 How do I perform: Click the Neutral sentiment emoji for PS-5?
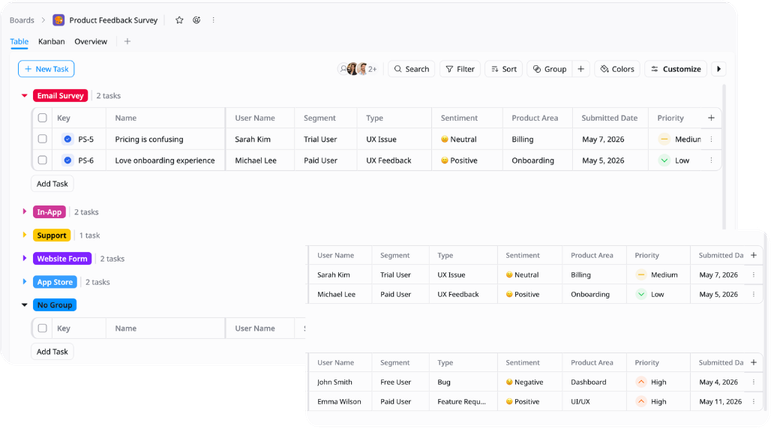pyautogui.click(x=445, y=139)
